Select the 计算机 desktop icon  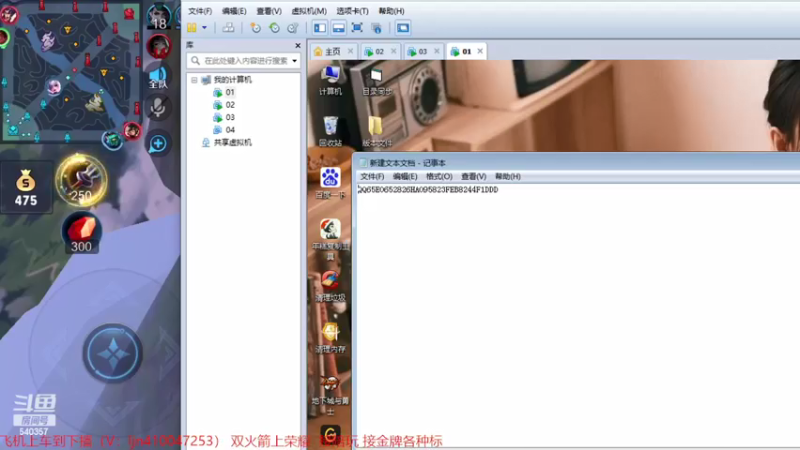[x=330, y=81]
